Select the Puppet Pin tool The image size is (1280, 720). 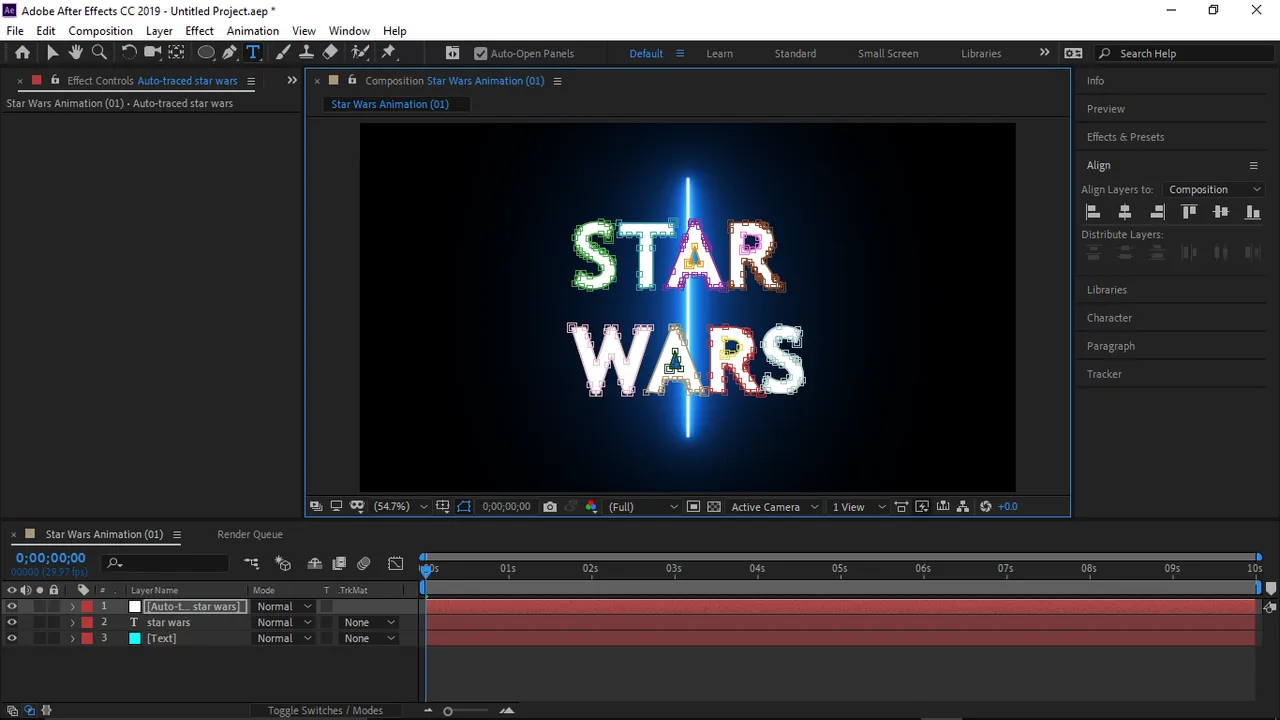click(x=389, y=53)
